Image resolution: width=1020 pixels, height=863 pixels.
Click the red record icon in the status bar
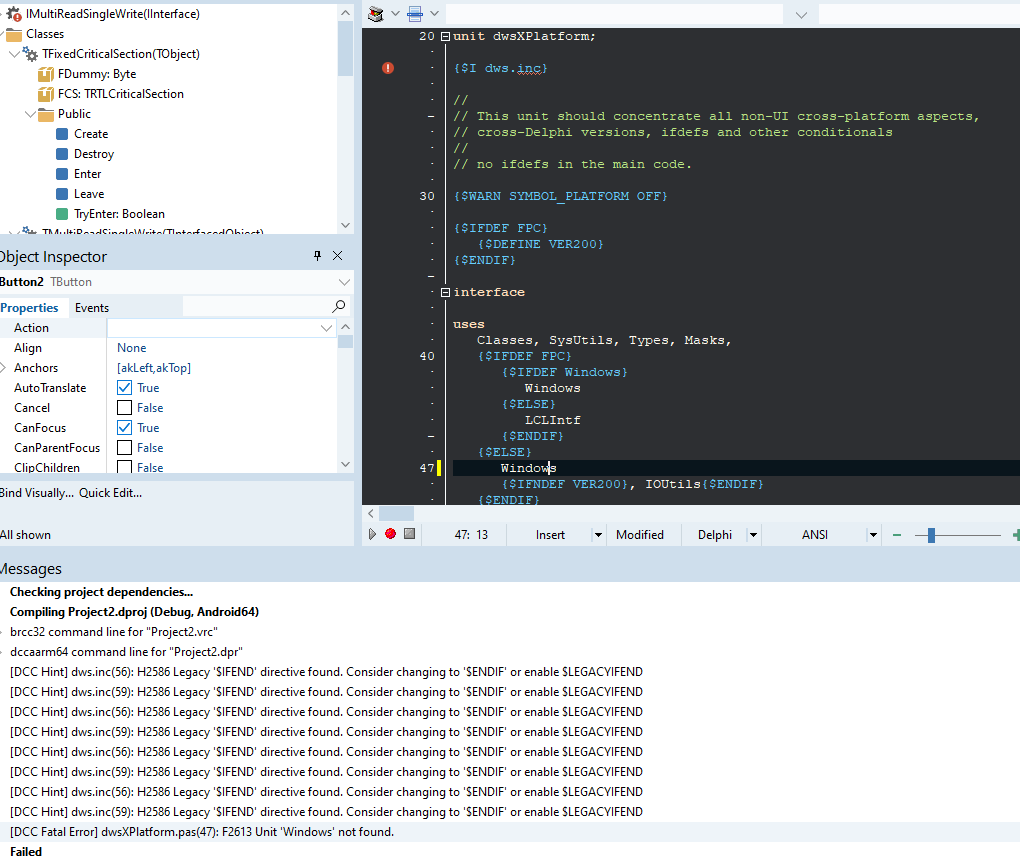(390, 534)
